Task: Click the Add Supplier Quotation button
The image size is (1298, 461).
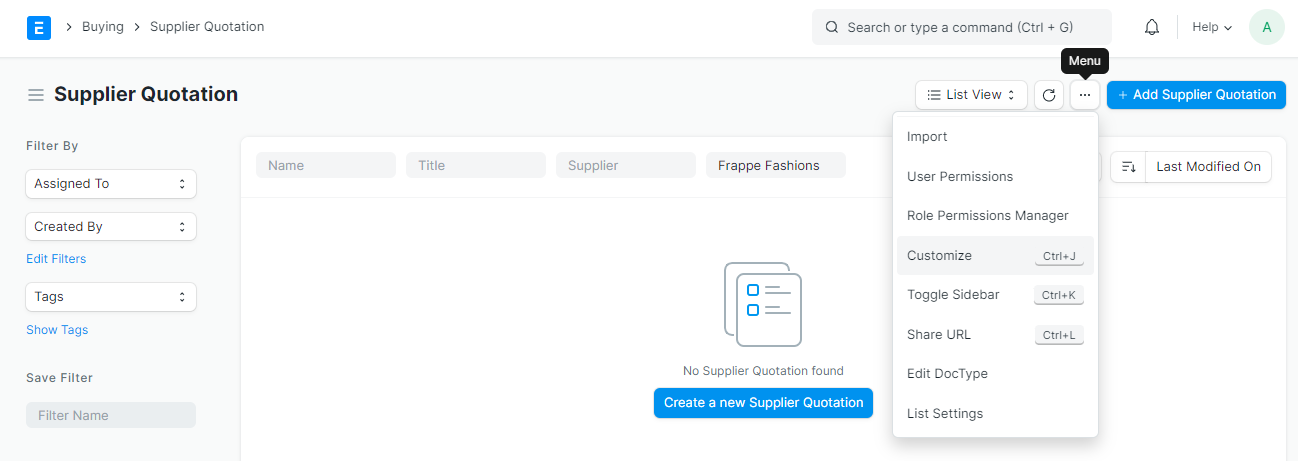Action: pos(1196,95)
